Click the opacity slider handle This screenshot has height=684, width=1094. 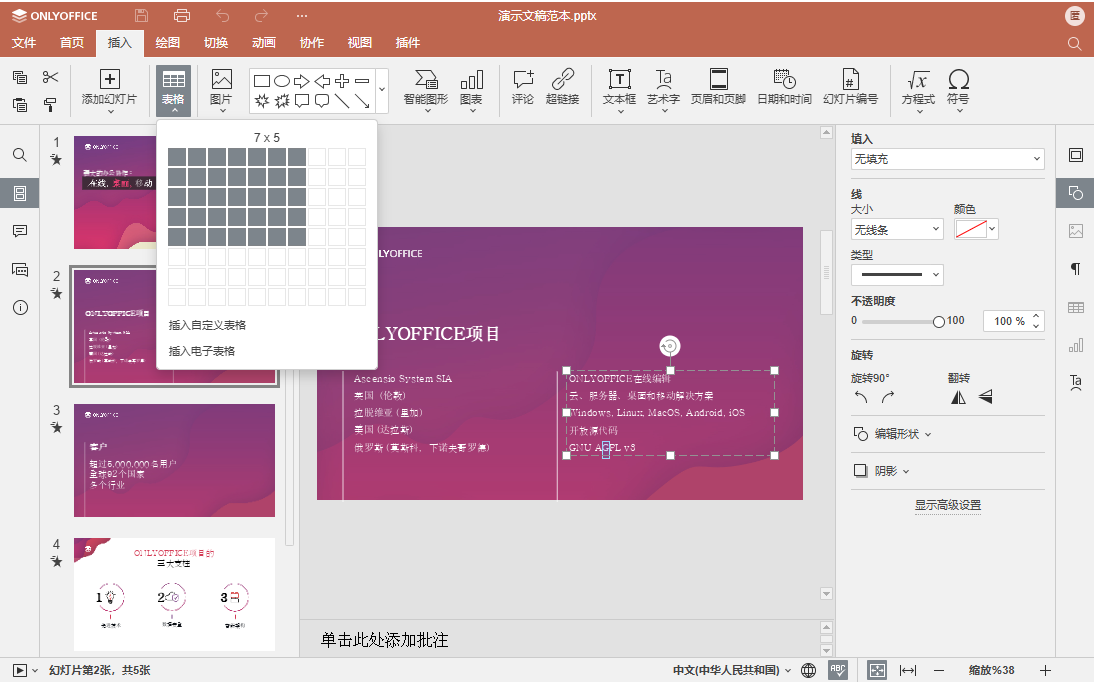938,321
